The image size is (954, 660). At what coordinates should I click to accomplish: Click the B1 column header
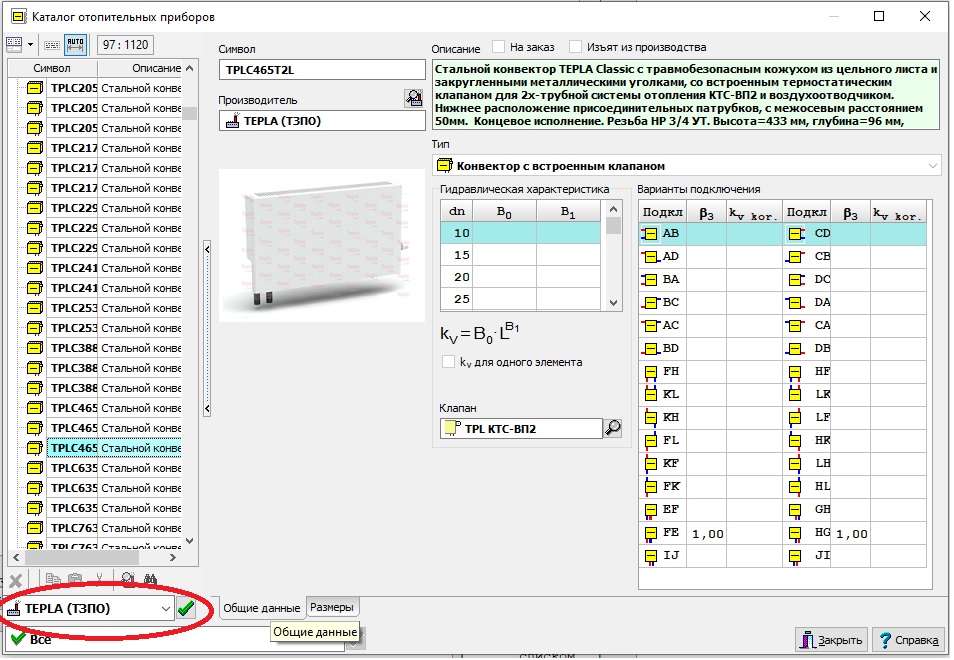(568, 212)
